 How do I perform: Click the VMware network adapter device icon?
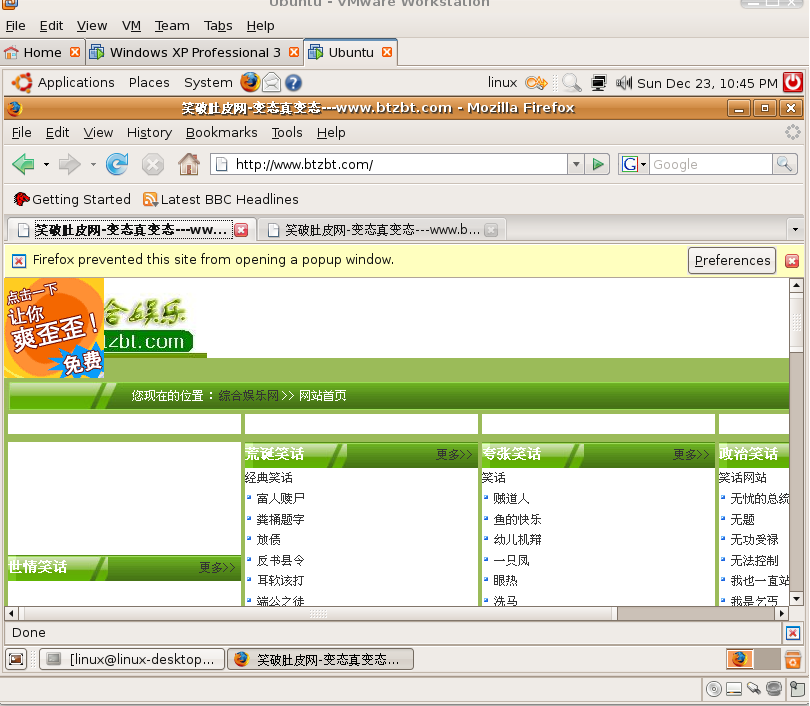pos(754,688)
